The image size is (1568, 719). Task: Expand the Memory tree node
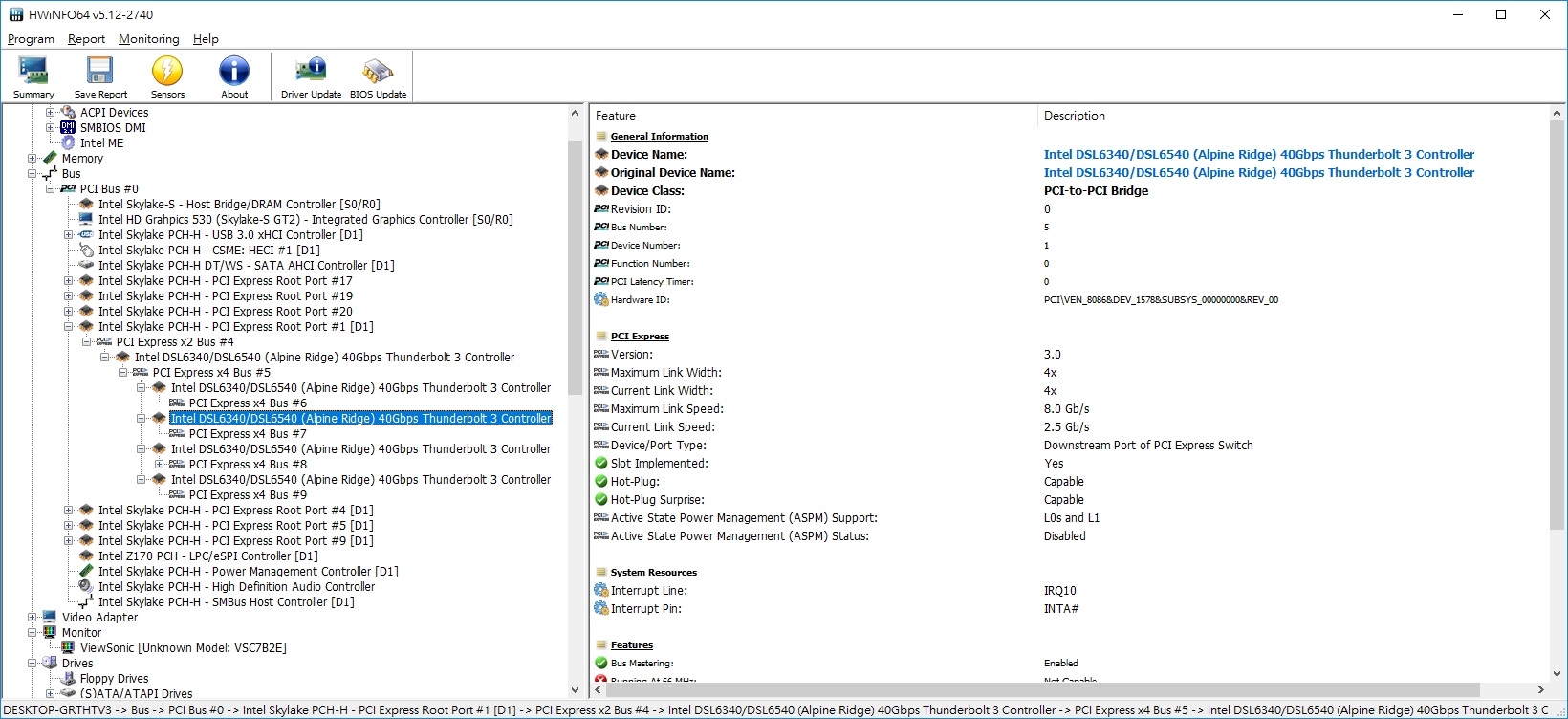[32, 159]
